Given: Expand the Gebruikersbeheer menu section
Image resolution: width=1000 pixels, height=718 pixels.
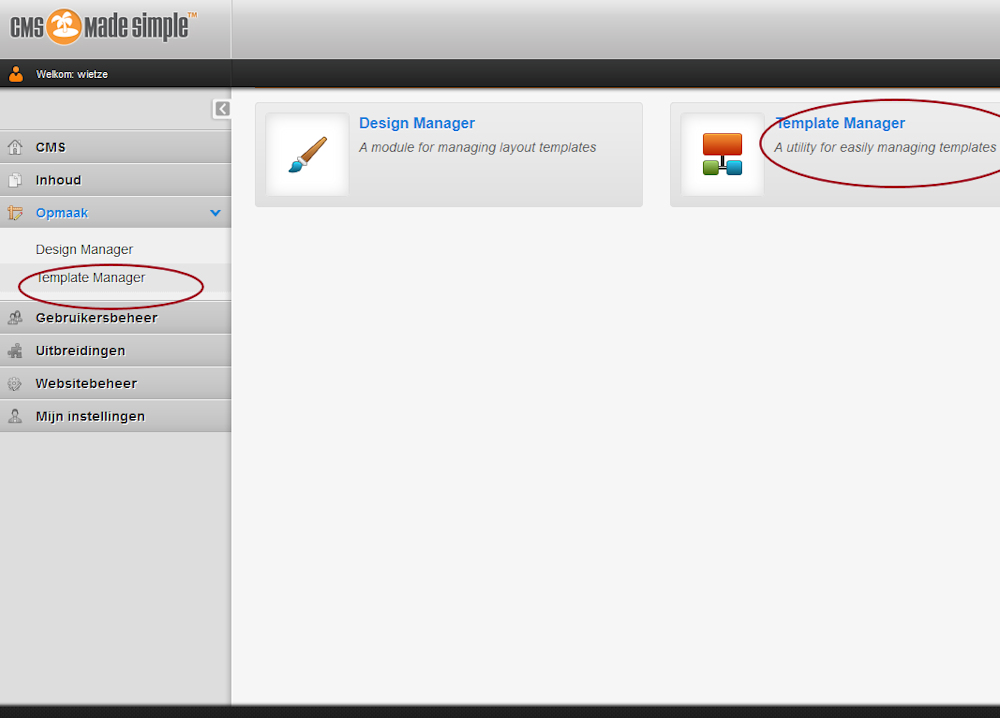Looking at the screenshot, I should (x=96, y=318).
